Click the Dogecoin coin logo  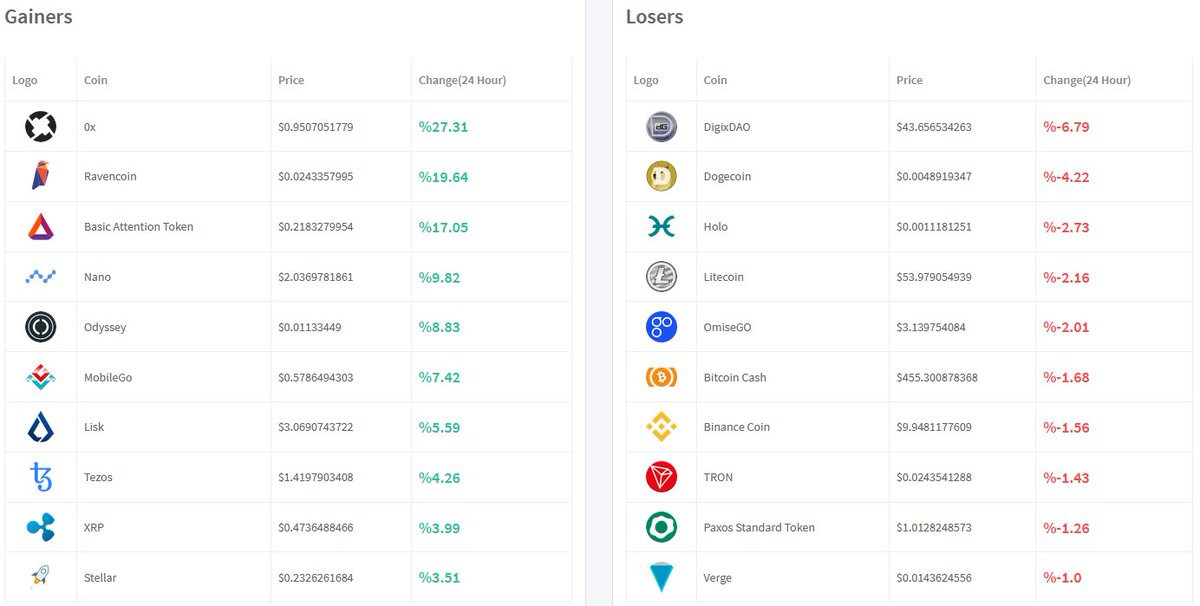coord(660,176)
